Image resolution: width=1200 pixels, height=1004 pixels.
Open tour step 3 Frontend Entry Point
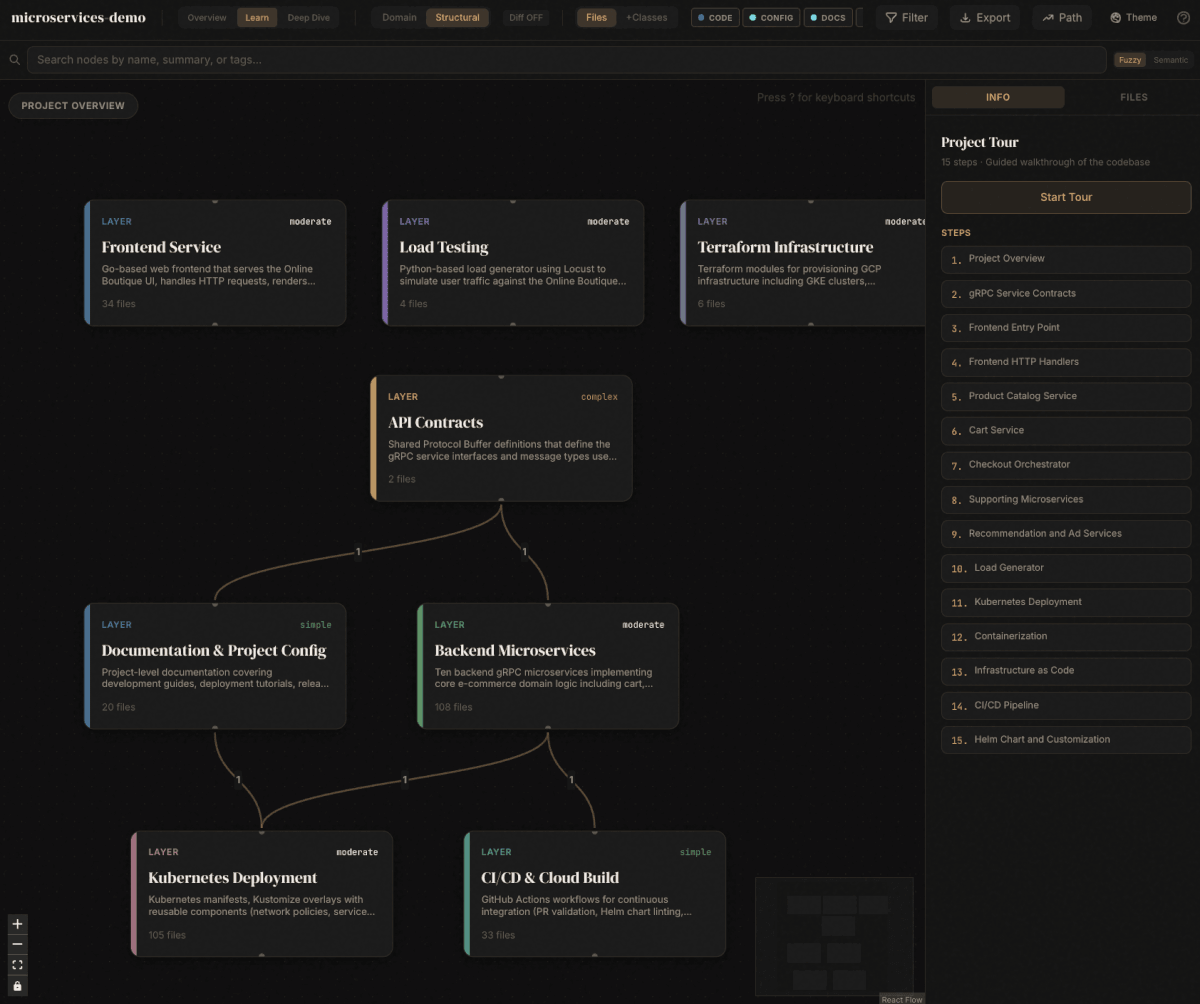1066,328
